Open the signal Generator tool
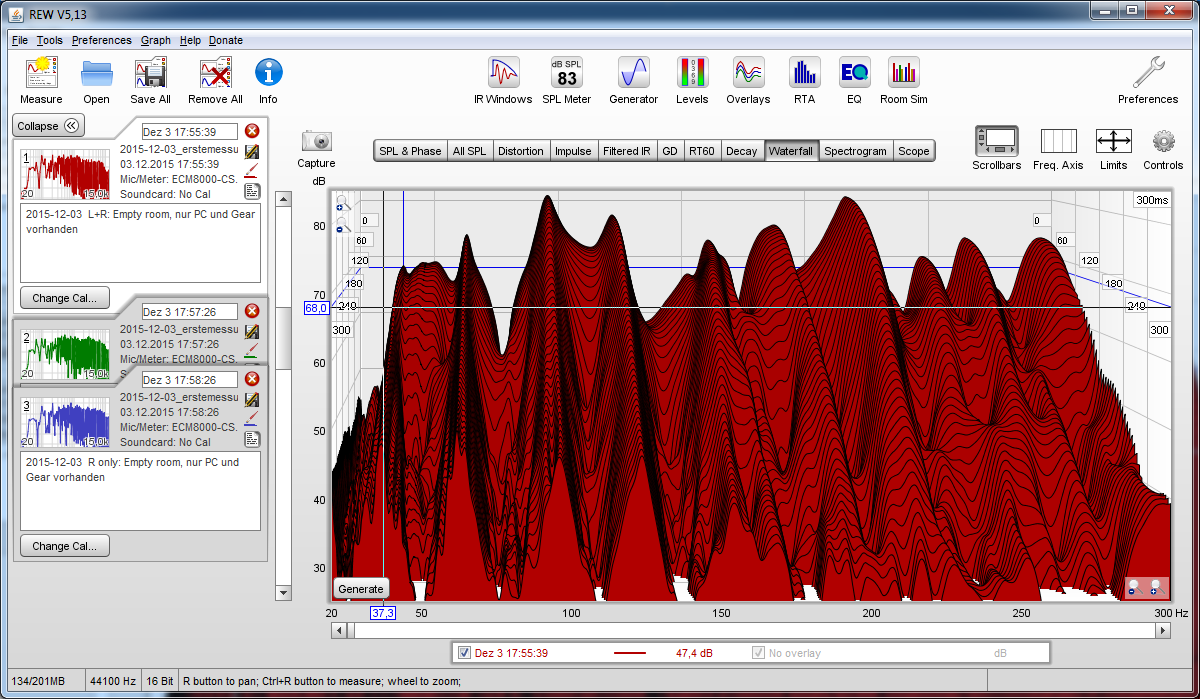Image resolution: width=1200 pixels, height=699 pixels. coord(634,73)
